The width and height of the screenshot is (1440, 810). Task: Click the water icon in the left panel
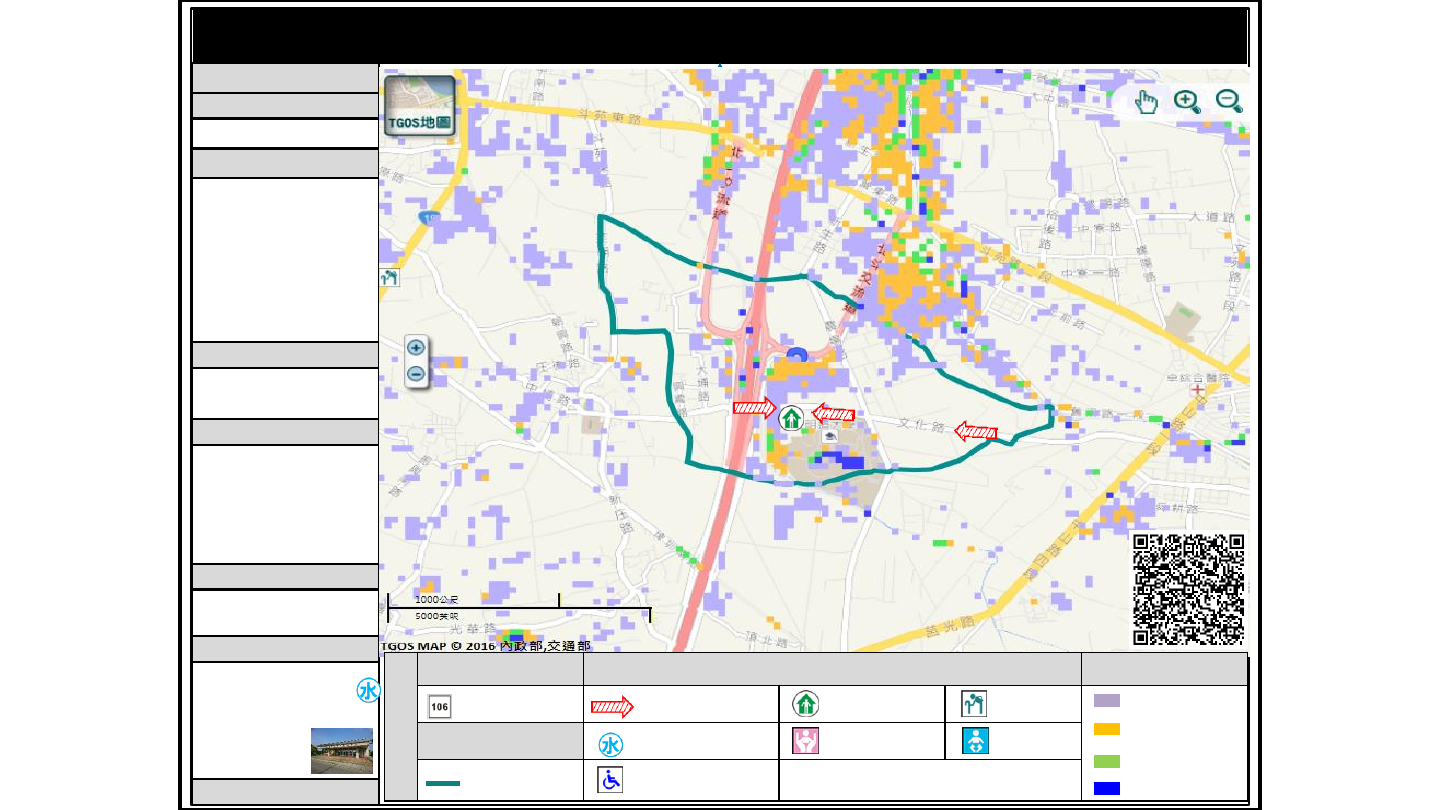pyautogui.click(x=367, y=691)
